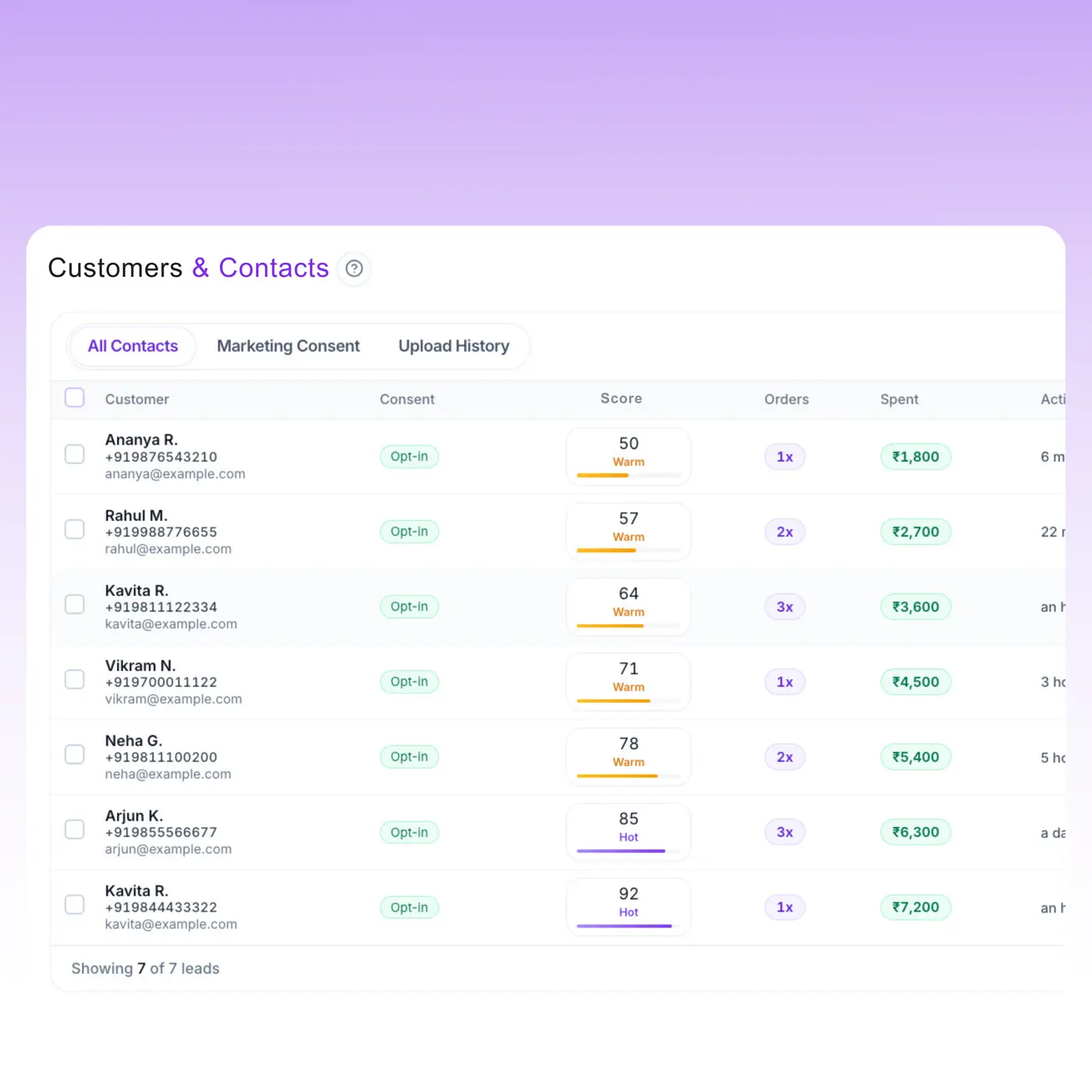
Task: Click the email rahul@example.com
Action: point(168,549)
